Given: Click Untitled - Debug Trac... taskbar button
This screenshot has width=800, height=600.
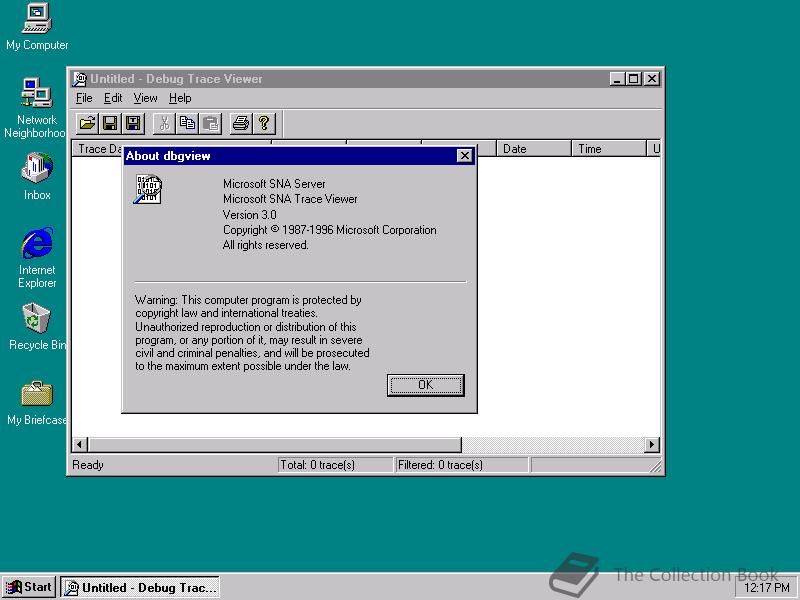Looking at the screenshot, I should [140, 587].
